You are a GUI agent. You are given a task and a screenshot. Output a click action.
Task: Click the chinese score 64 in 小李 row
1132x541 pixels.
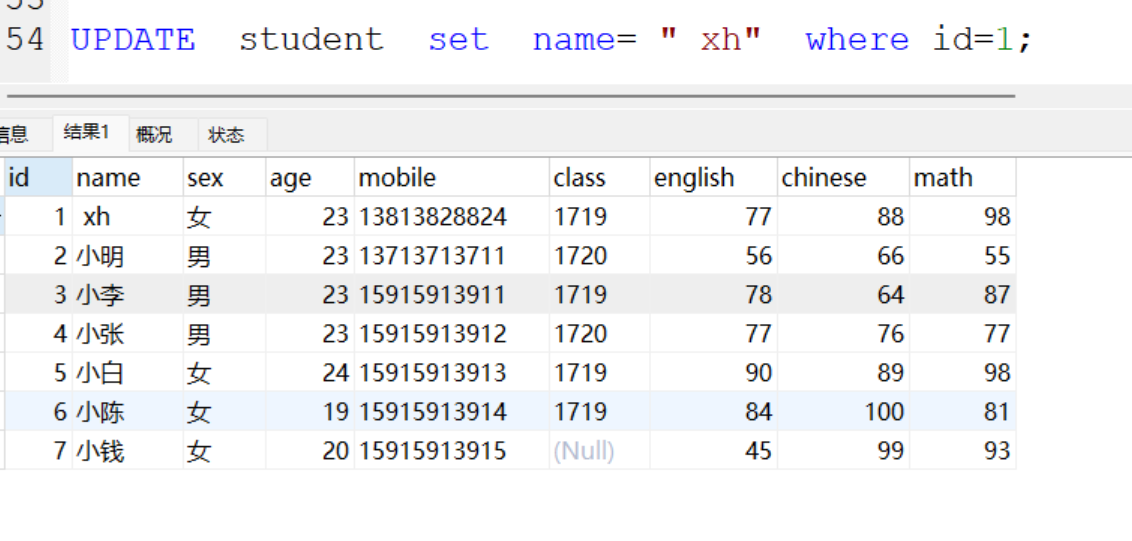(x=844, y=295)
